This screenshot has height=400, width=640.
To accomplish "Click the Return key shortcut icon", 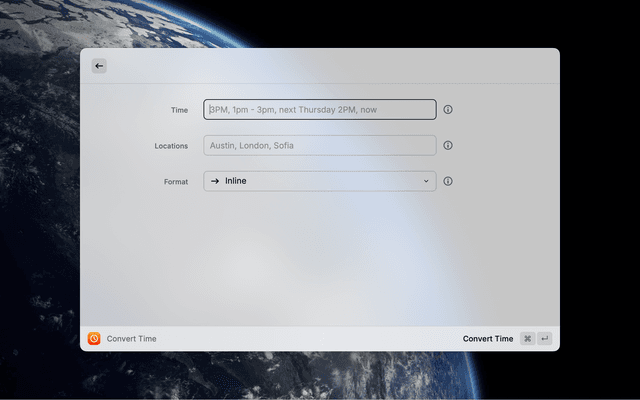I will tap(544, 339).
